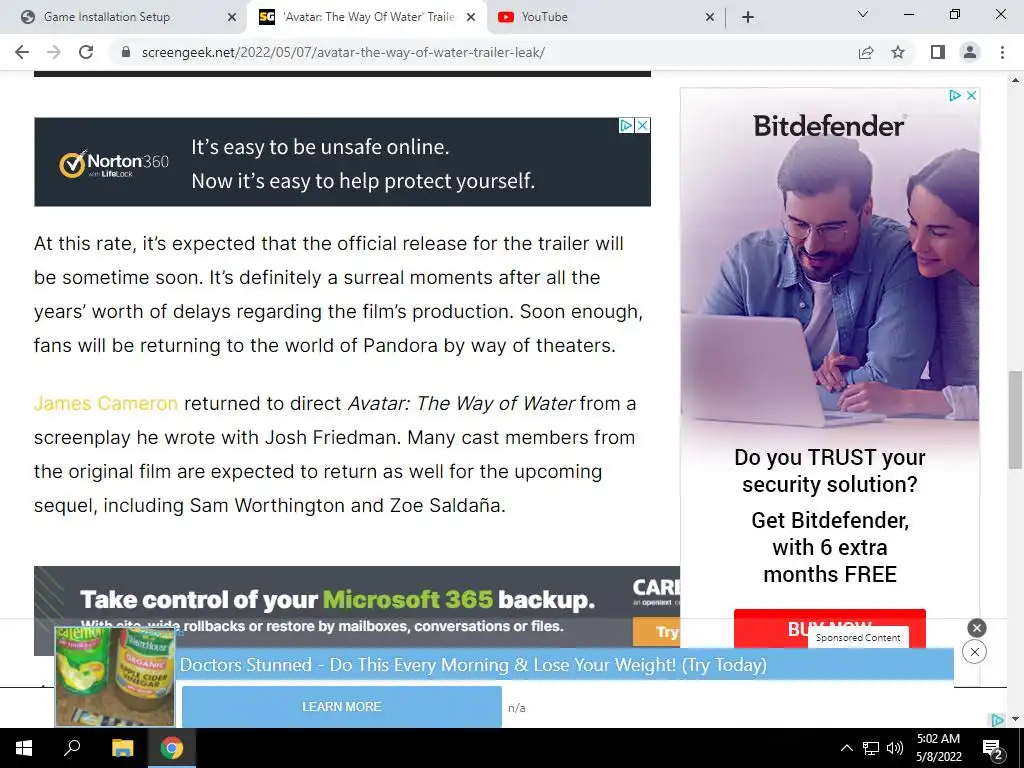Close the Game Installation Setup tab

coord(232,18)
